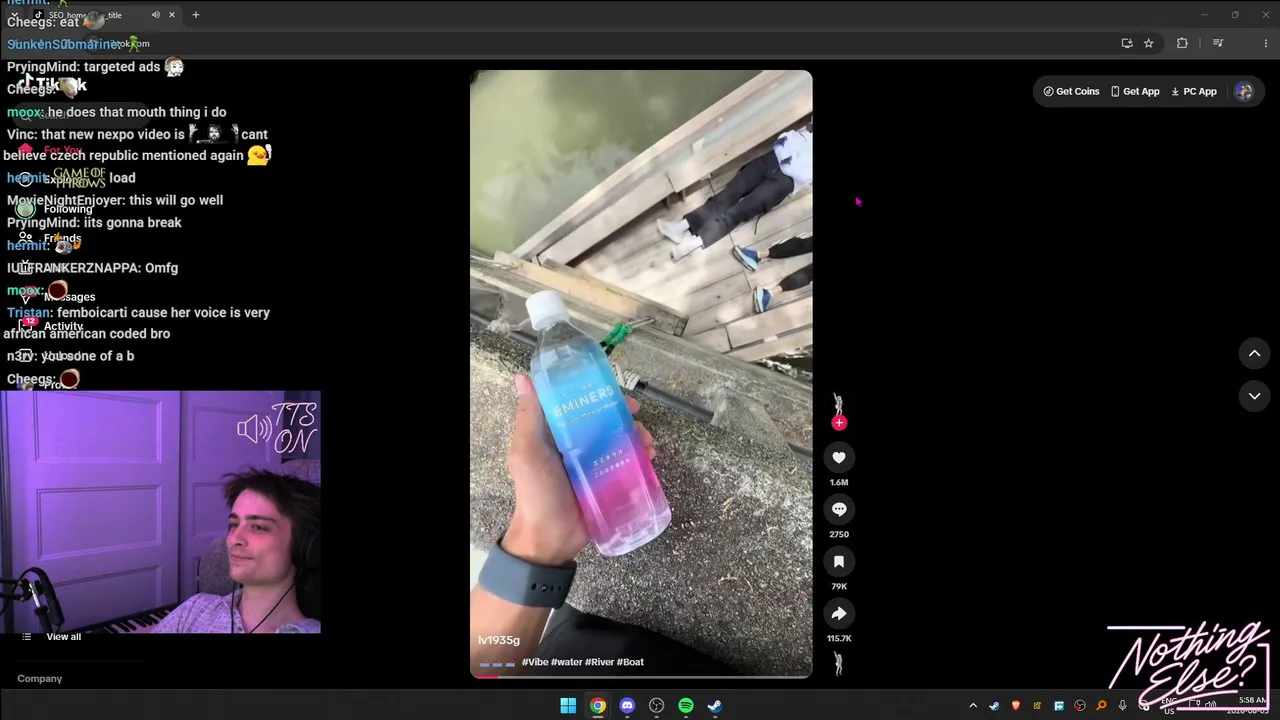Follow the creator via red plus badge
Screen dimensions: 1280x720
839,423
